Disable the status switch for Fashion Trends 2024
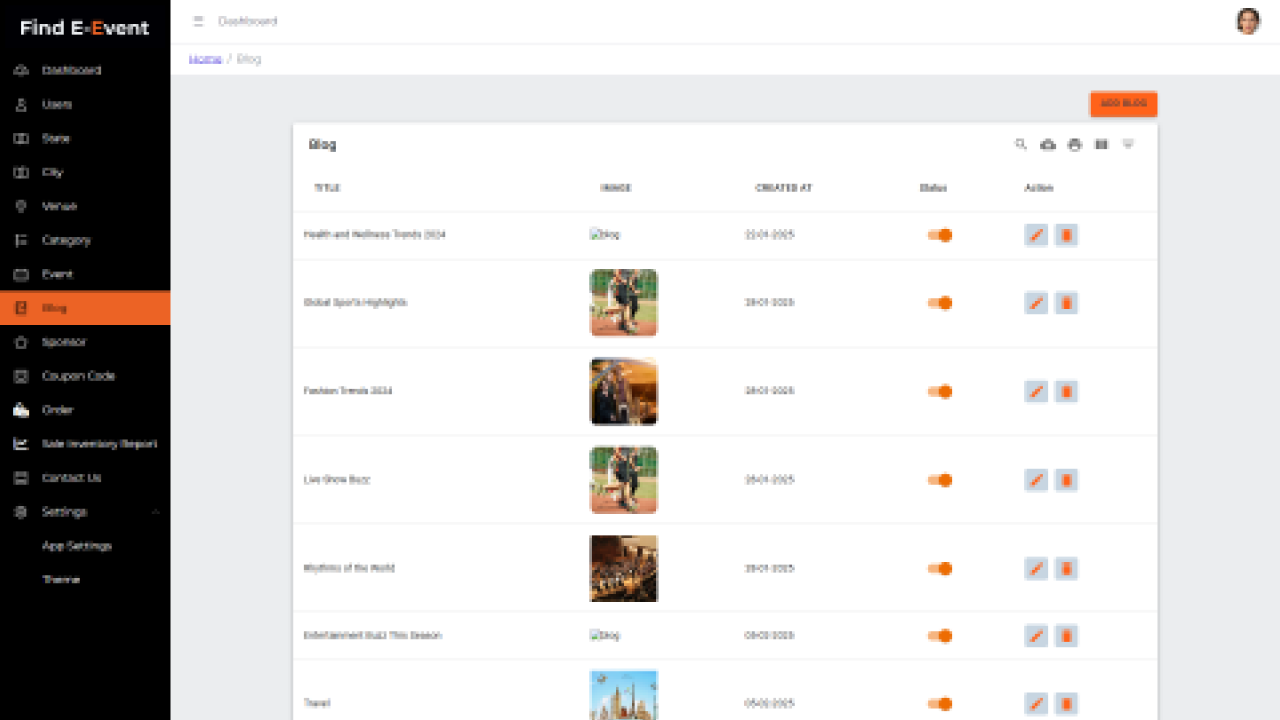 (x=939, y=391)
